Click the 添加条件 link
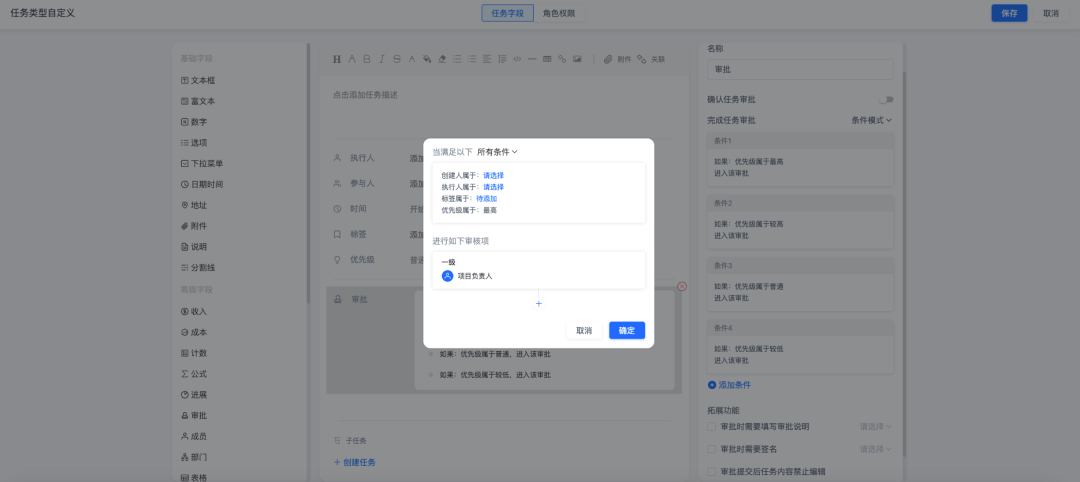The width and height of the screenshot is (1080, 482). [729, 385]
